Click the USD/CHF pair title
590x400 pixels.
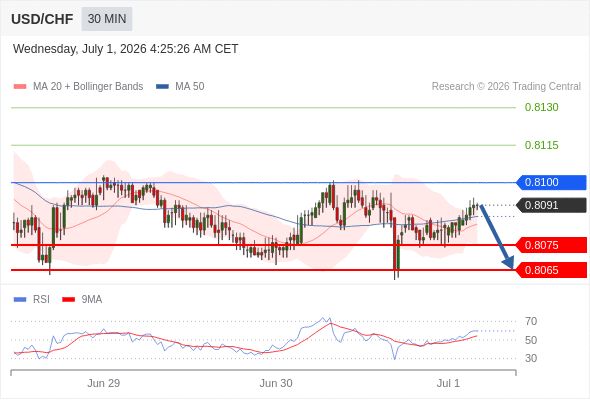(42, 19)
